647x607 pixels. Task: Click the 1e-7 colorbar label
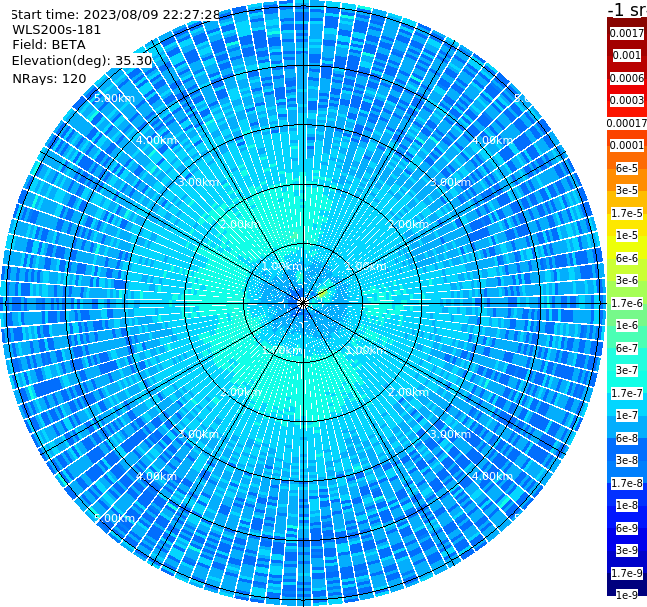coord(627,415)
